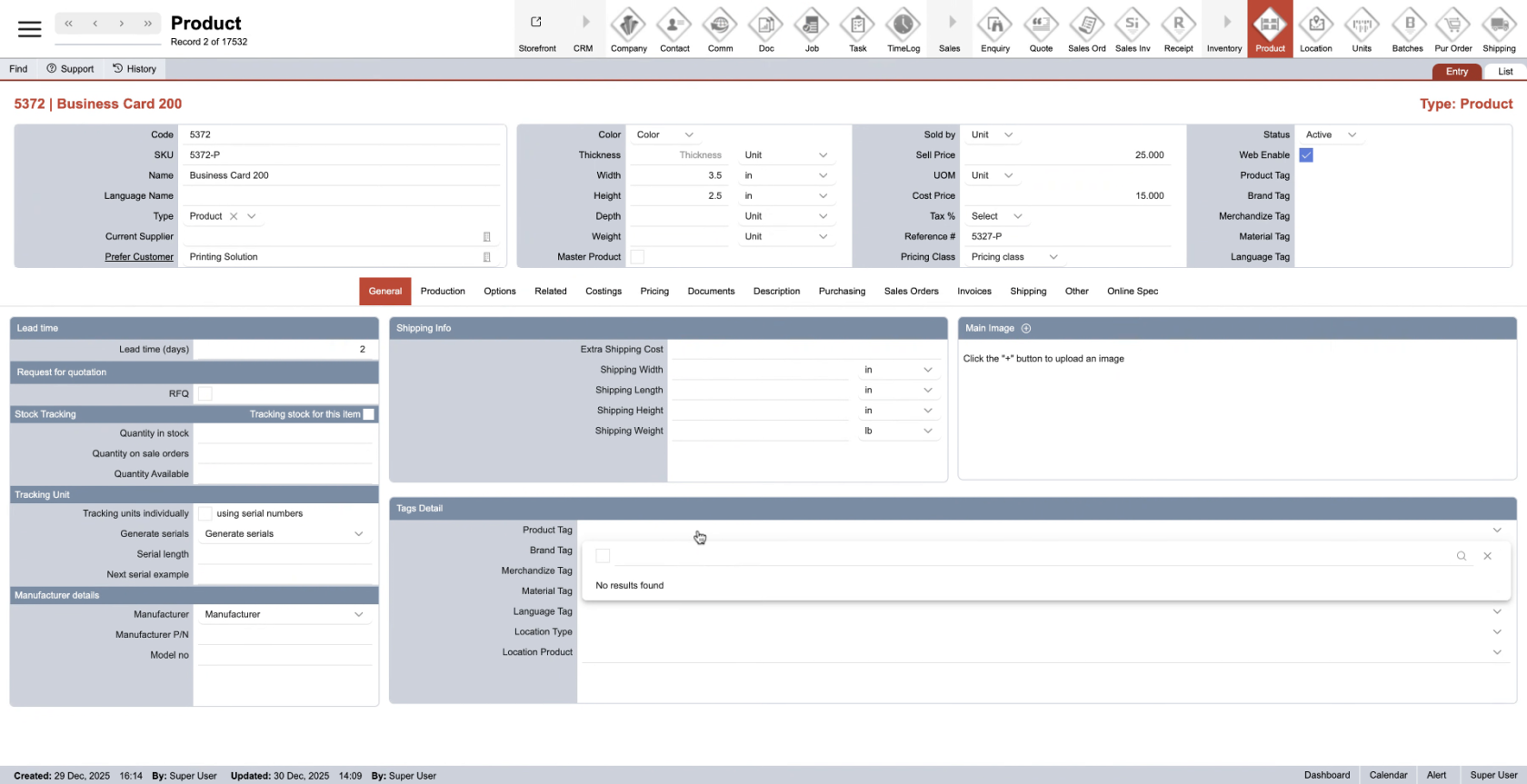Screen dimensions: 1527x784
Task: Open the Status dropdown showing Active
Action: click(x=1331, y=135)
